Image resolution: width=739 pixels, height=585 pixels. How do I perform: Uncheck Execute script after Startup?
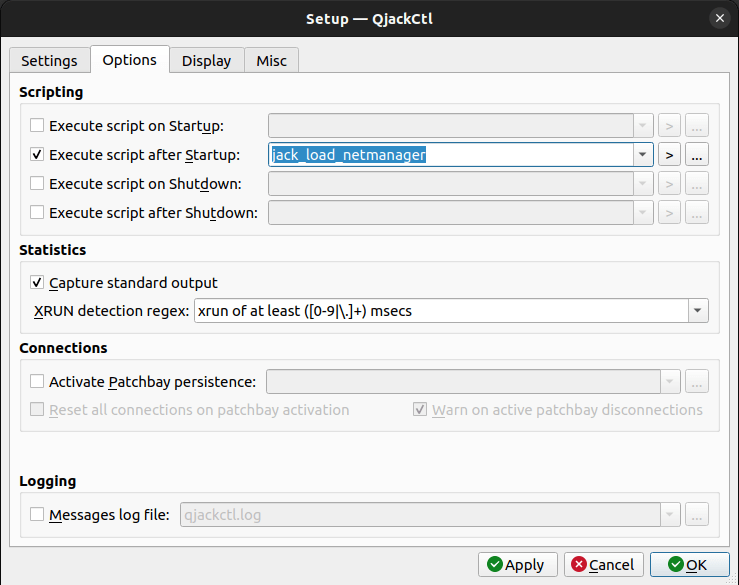point(38,155)
